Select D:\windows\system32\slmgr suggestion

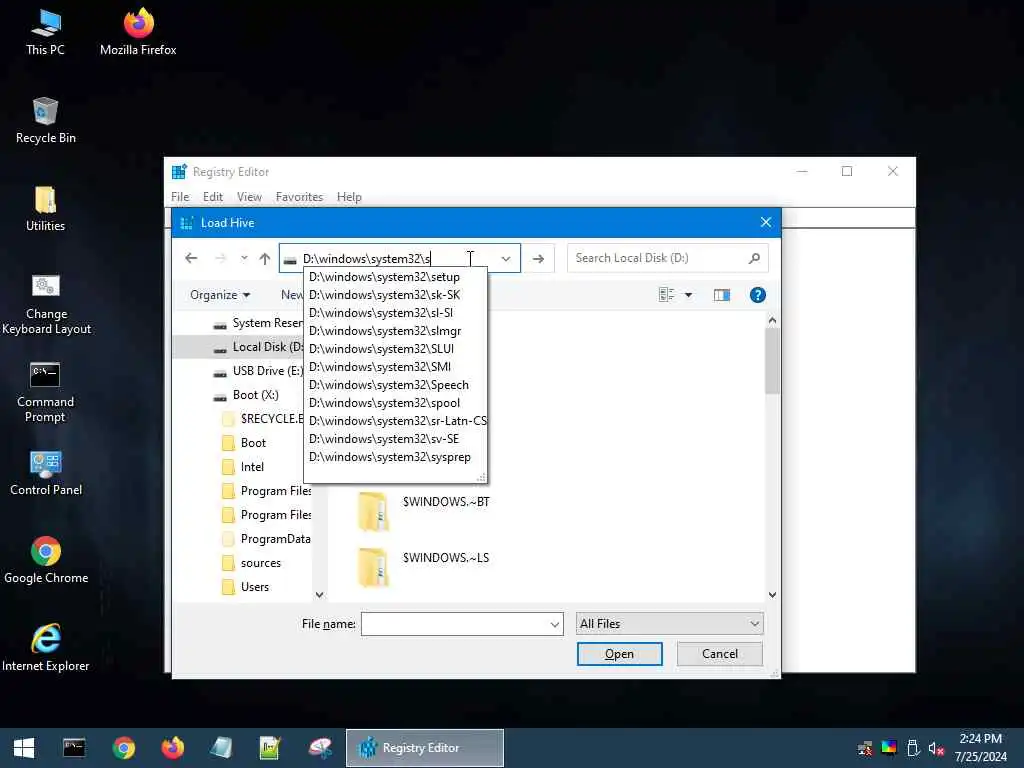395,331
